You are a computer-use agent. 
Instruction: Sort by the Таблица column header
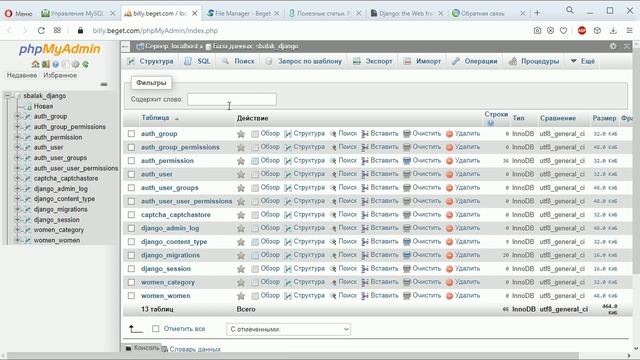155,118
